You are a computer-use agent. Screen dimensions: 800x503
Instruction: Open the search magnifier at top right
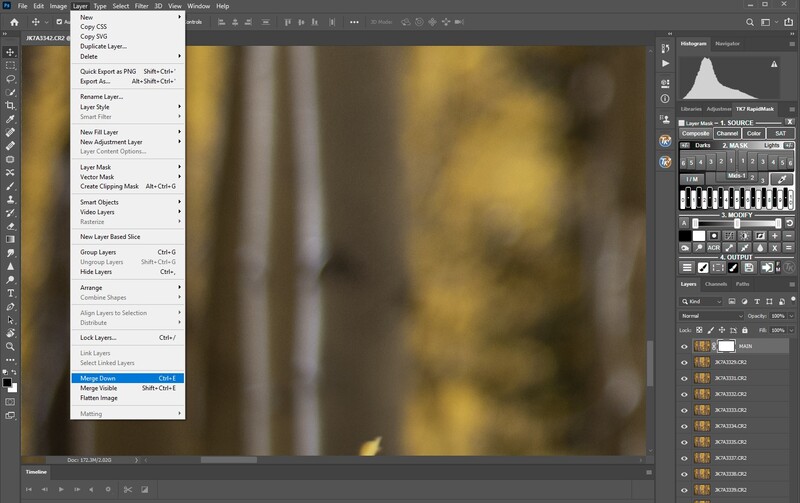[749, 22]
